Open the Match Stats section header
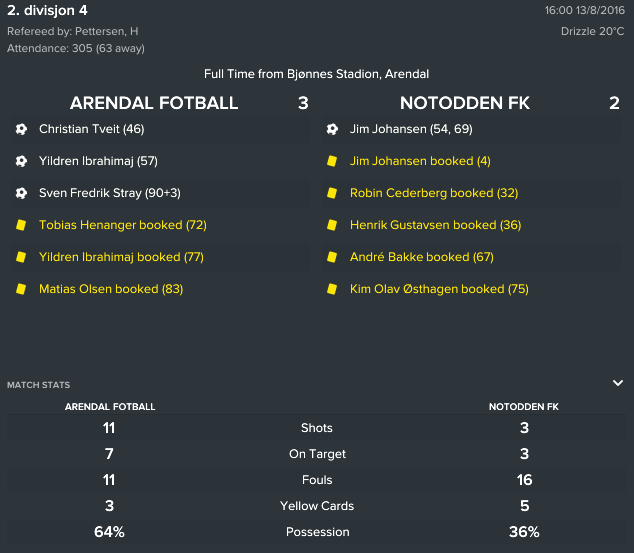Image resolution: width=634 pixels, height=553 pixels. 38,385
